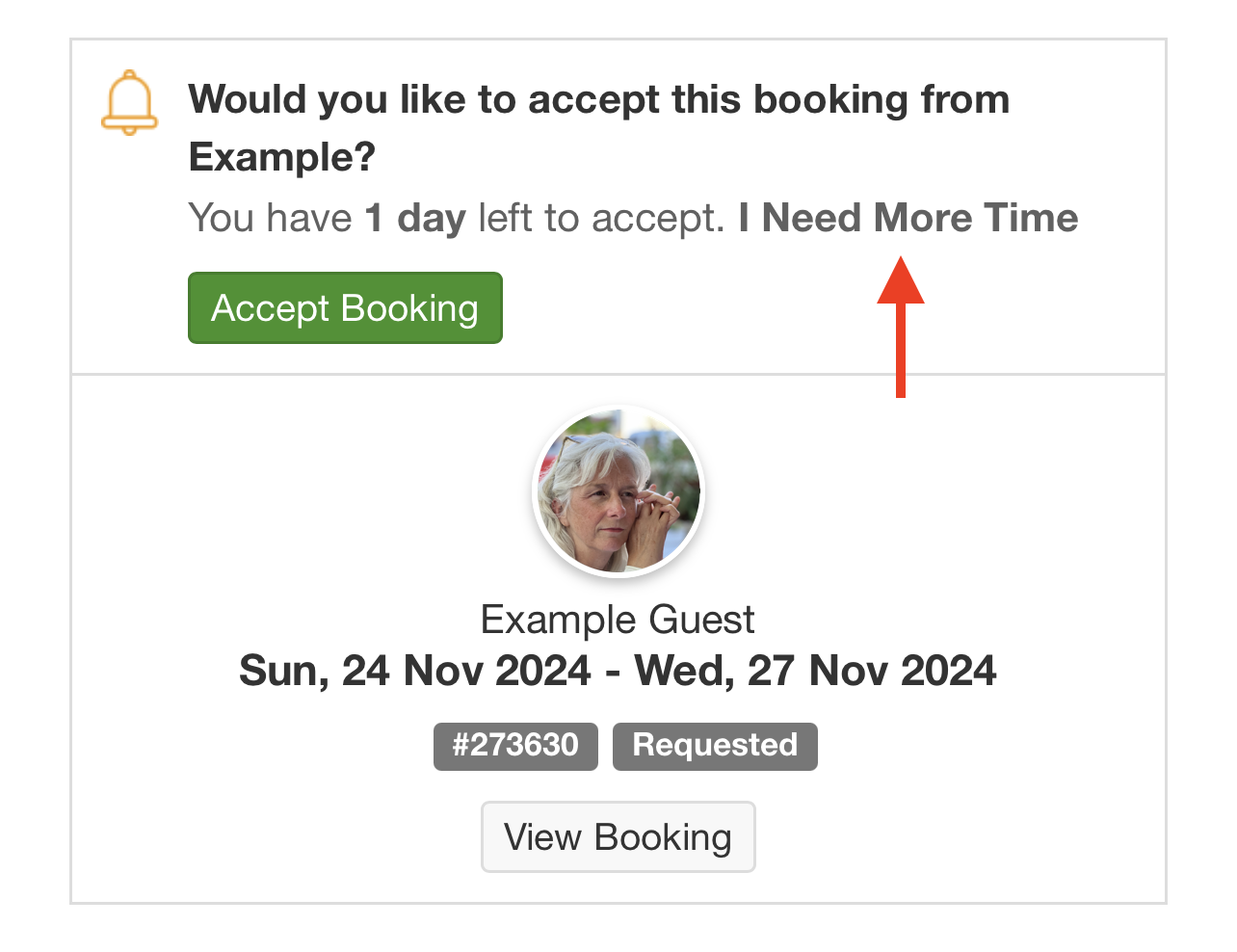Viewport: 1237px width, 952px height.
Task: Click the #273630 booking ID badge
Action: pyautogui.click(x=515, y=746)
